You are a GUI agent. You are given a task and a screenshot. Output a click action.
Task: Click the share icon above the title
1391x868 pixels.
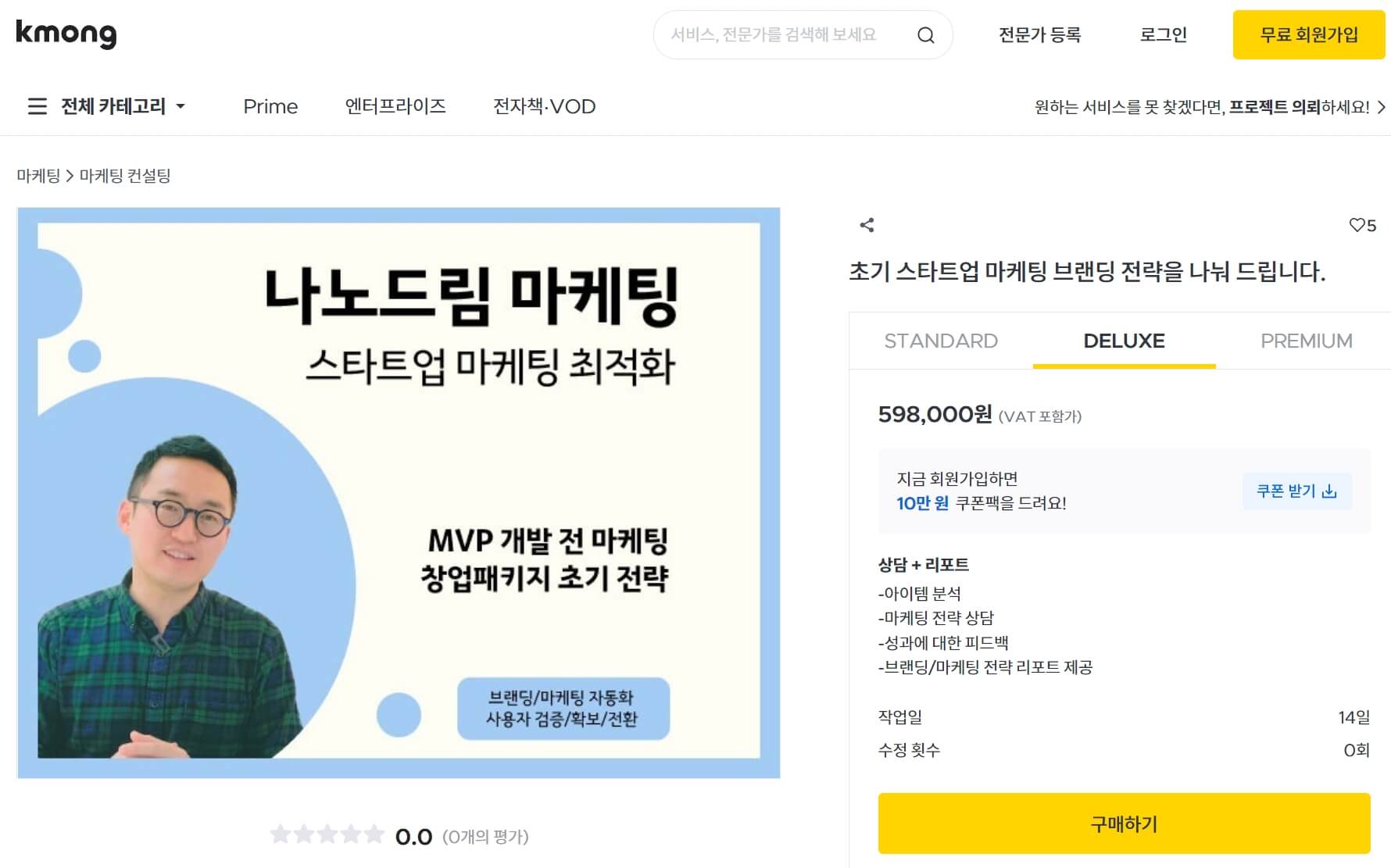pos(867,225)
